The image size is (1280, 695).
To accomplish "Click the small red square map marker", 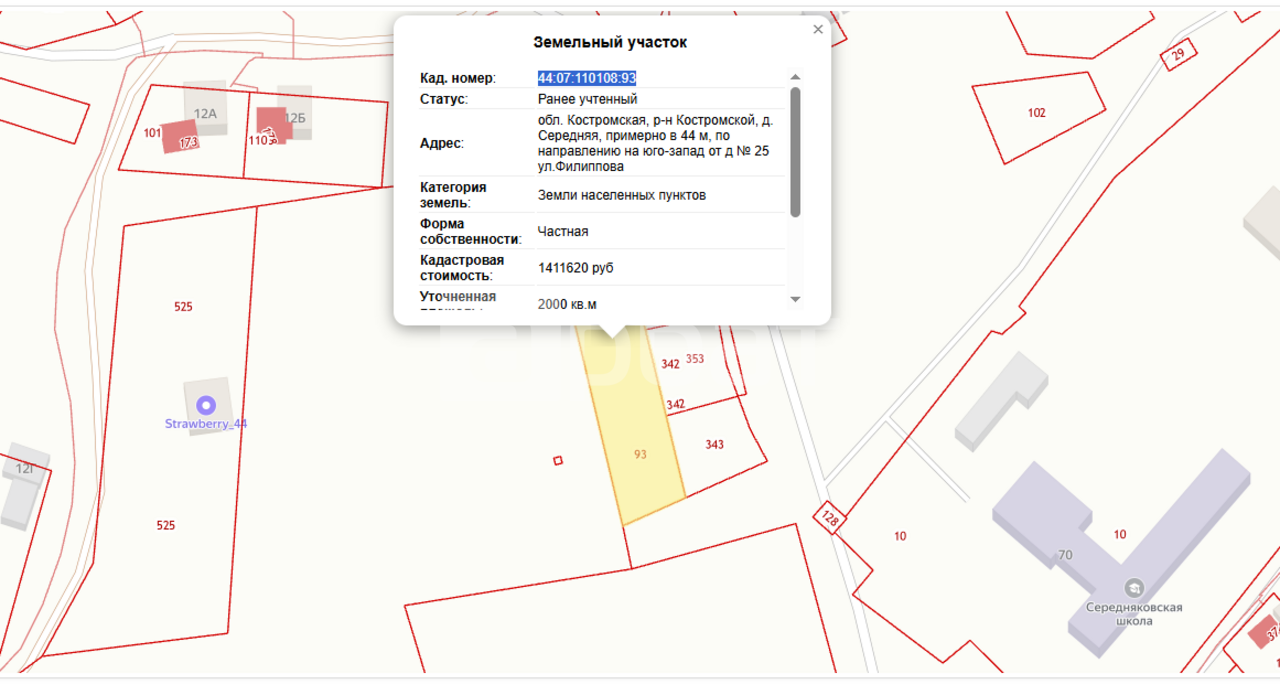I will pyautogui.click(x=558, y=460).
